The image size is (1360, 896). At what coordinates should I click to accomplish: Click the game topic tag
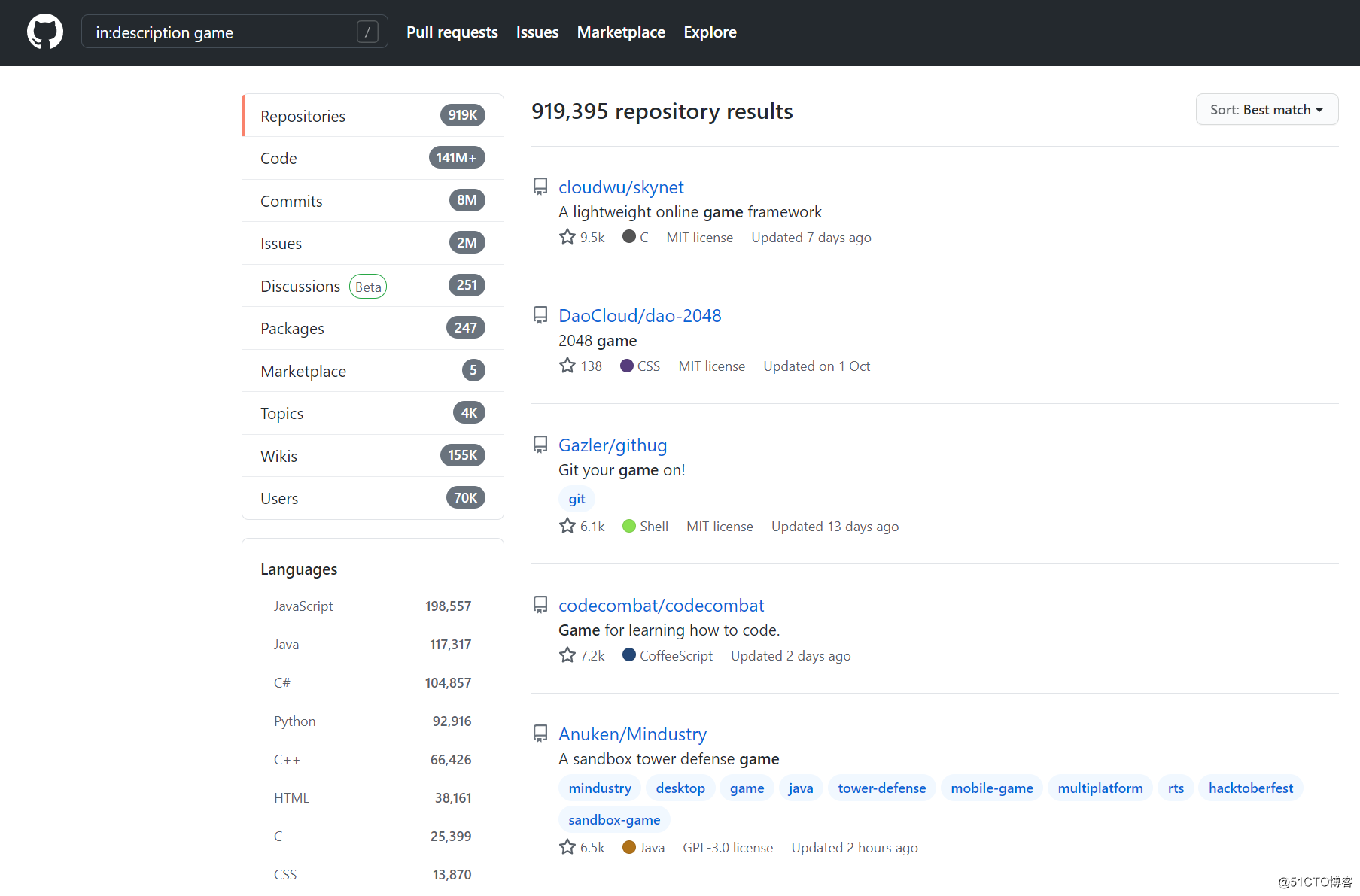point(747,788)
